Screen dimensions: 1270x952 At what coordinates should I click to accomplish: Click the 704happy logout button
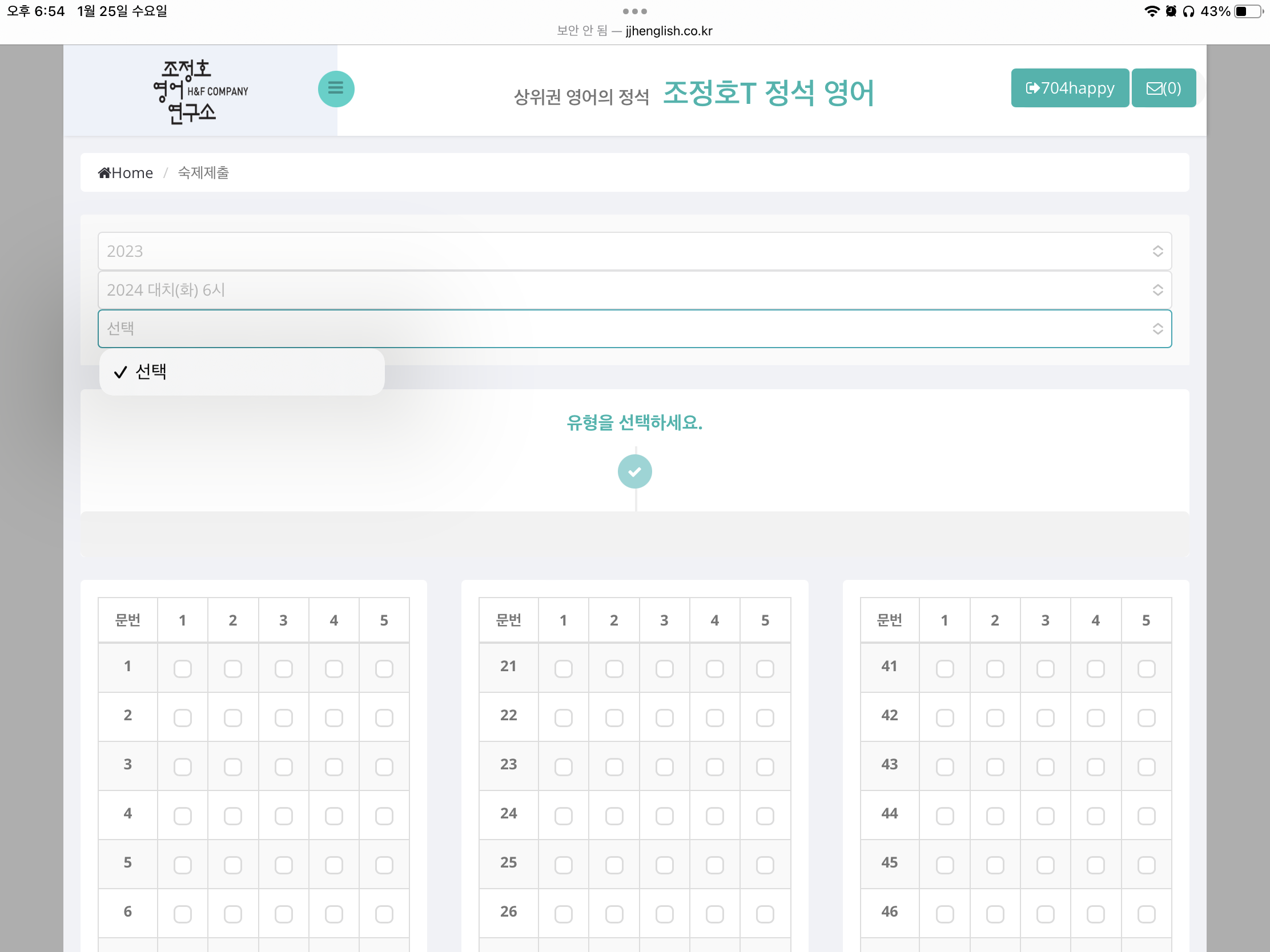[1069, 88]
